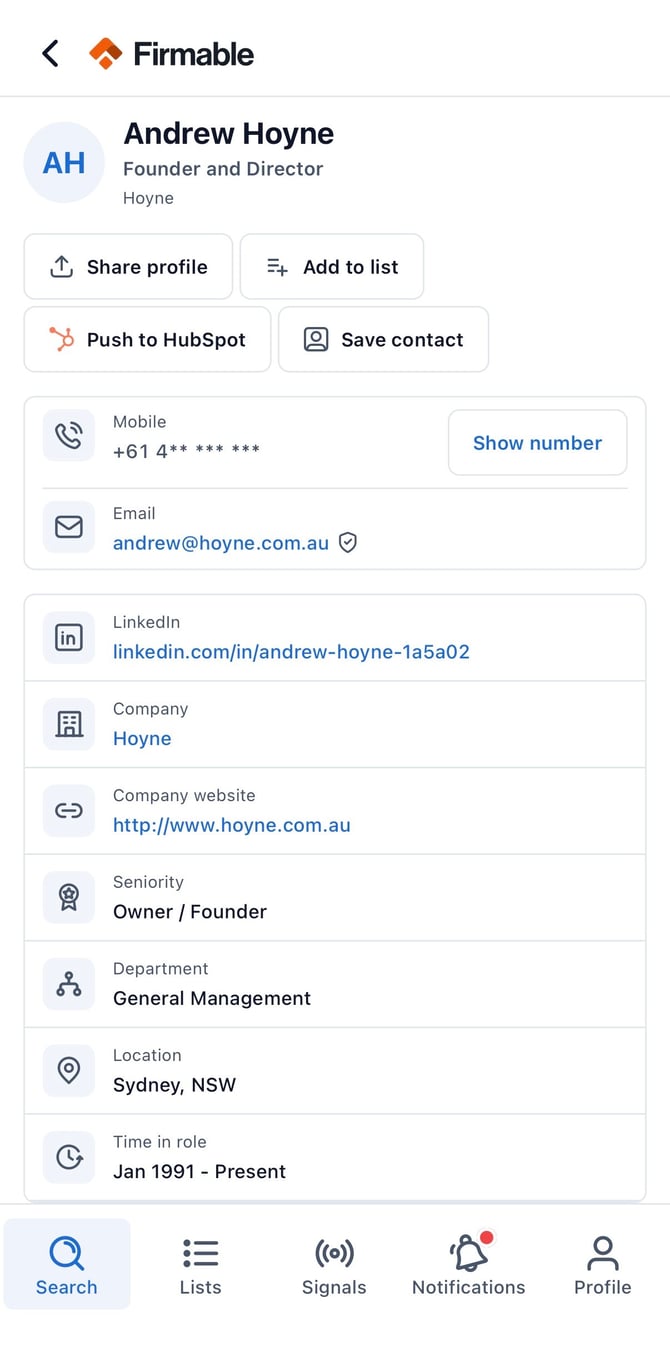Open the andrew@hoyne.com.au email link
Screen dimensions: 670x1363
pyautogui.click(x=221, y=543)
